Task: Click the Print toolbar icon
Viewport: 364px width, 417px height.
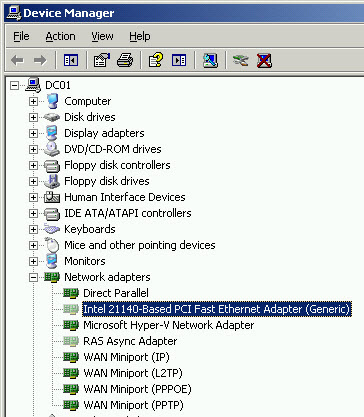Action: pyautogui.click(x=125, y=60)
